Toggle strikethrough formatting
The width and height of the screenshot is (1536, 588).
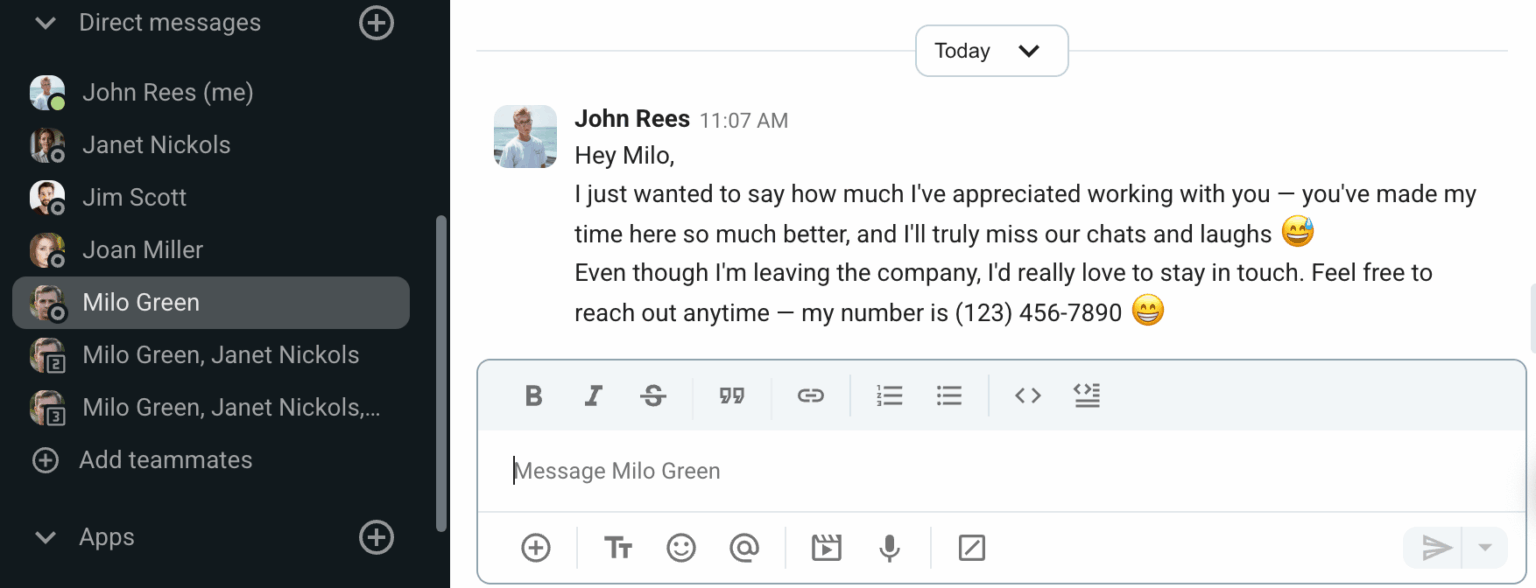pos(653,395)
